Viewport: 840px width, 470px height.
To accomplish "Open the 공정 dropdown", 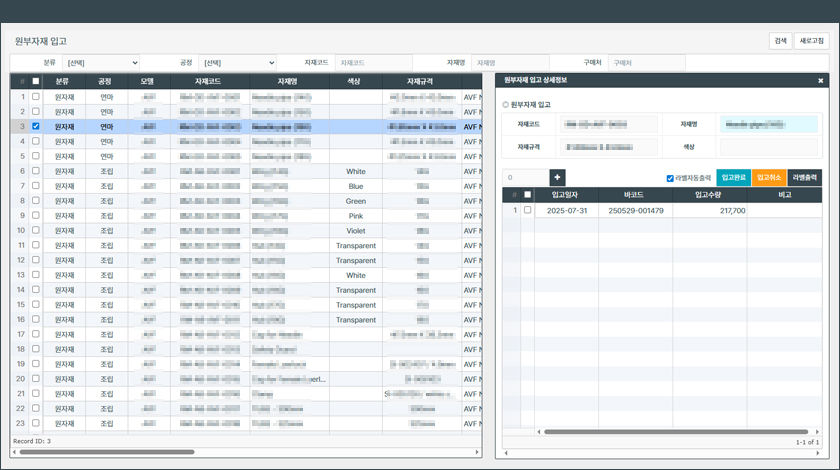I will point(236,63).
